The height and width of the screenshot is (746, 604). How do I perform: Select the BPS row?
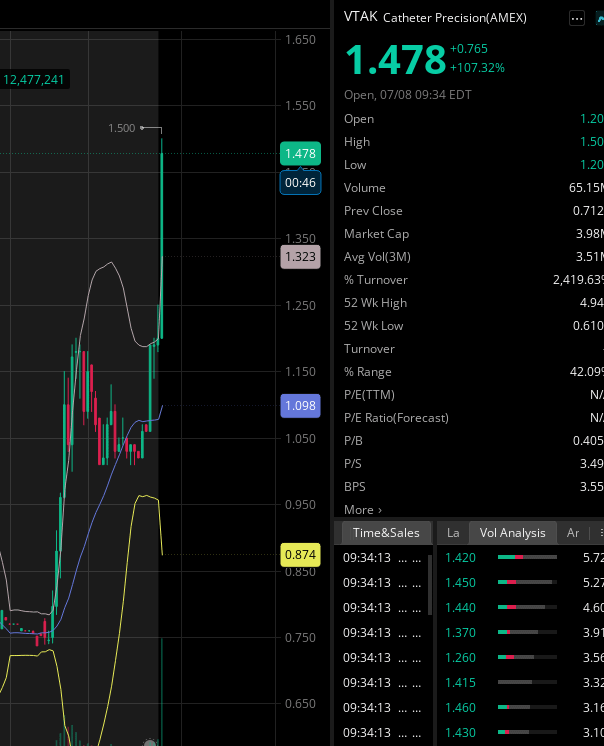(474, 487)
